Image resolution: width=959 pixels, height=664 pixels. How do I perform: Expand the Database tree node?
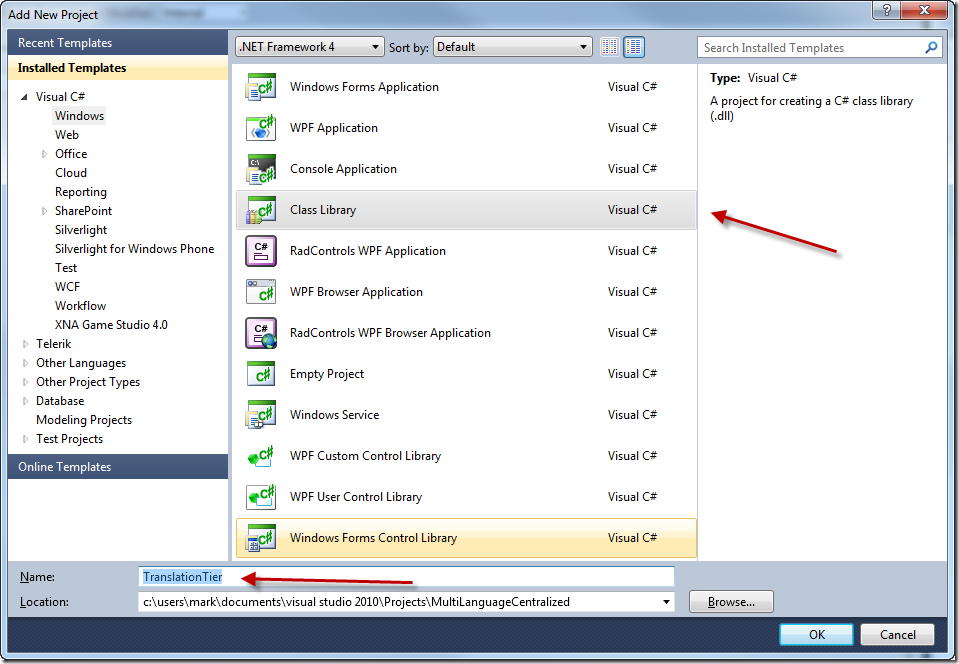click(x=25, y=401)
